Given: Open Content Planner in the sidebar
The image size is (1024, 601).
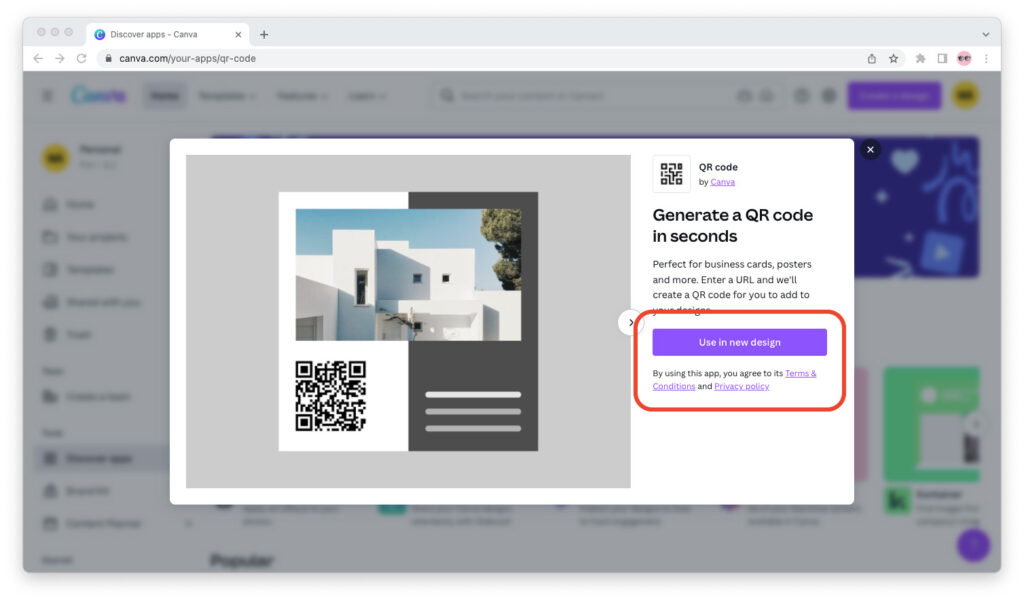Looking at the screenshot, I should (92, 523).
